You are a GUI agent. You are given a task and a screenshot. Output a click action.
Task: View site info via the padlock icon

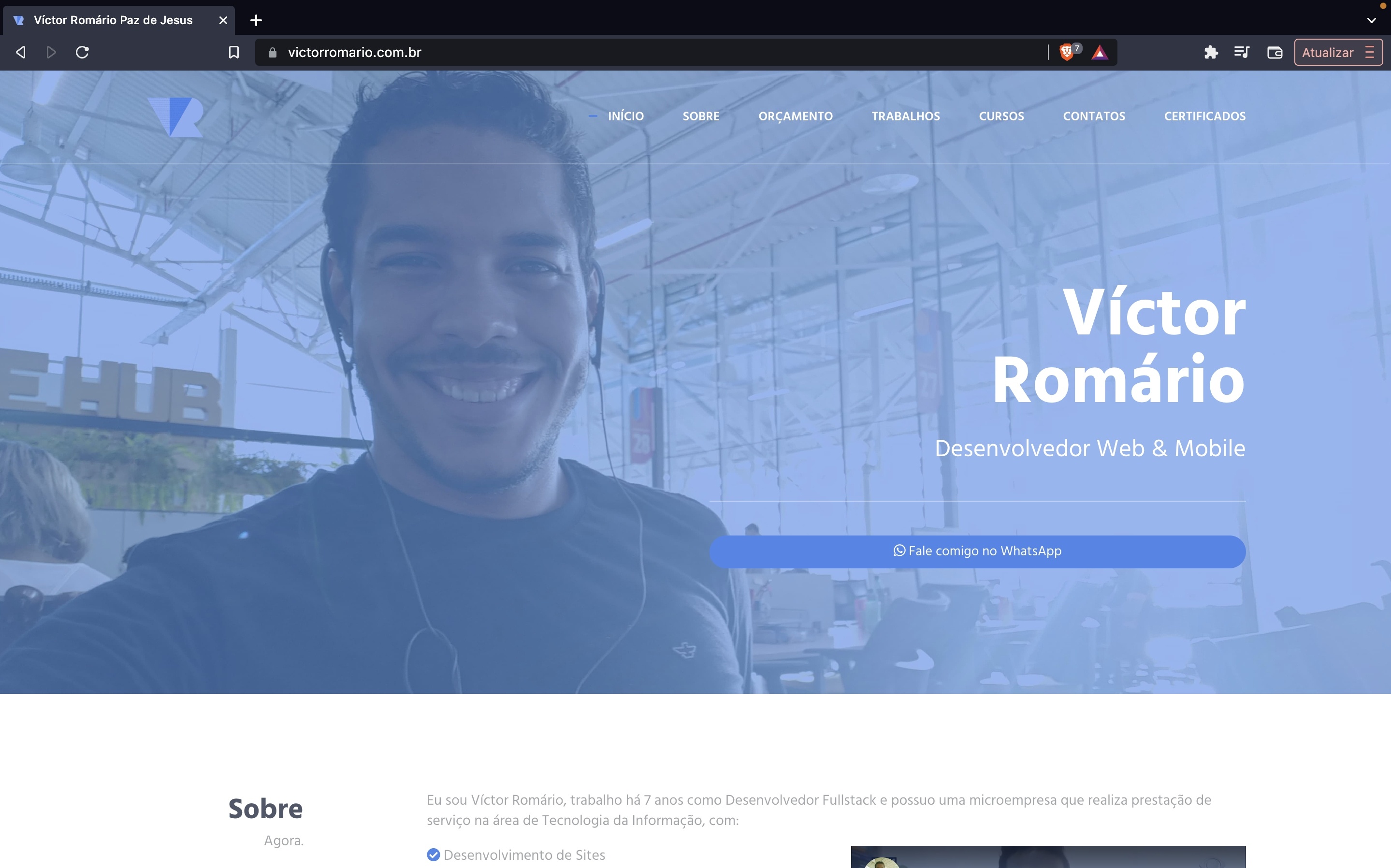point(273,52)
